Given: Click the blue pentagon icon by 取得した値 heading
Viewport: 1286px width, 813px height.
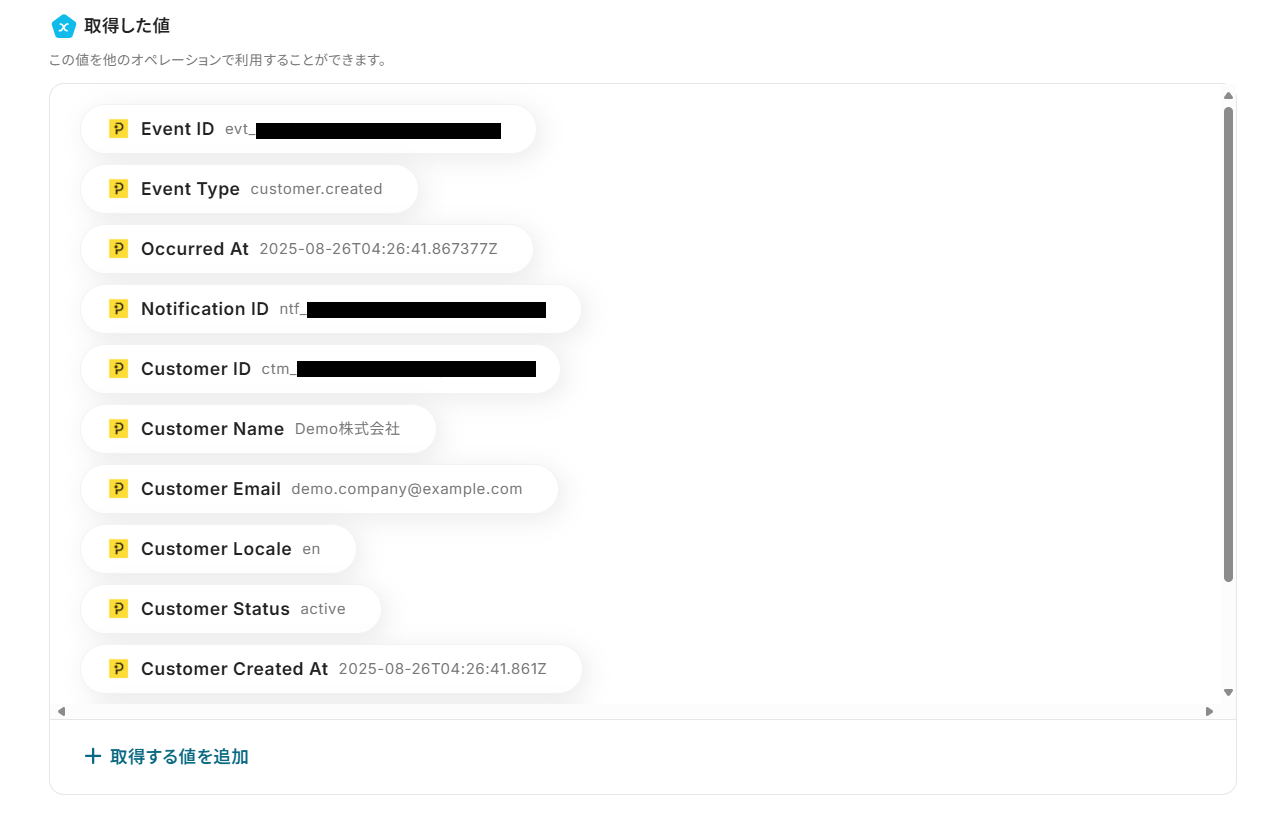Looking at the screenshot, I should 63,26.
